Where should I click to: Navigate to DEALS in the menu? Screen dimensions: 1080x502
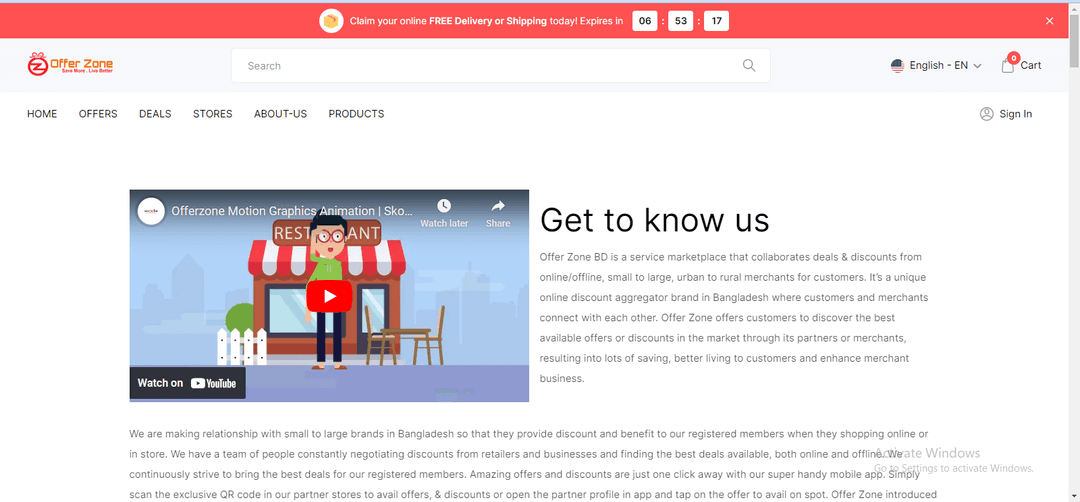click(x=155, y=114)
